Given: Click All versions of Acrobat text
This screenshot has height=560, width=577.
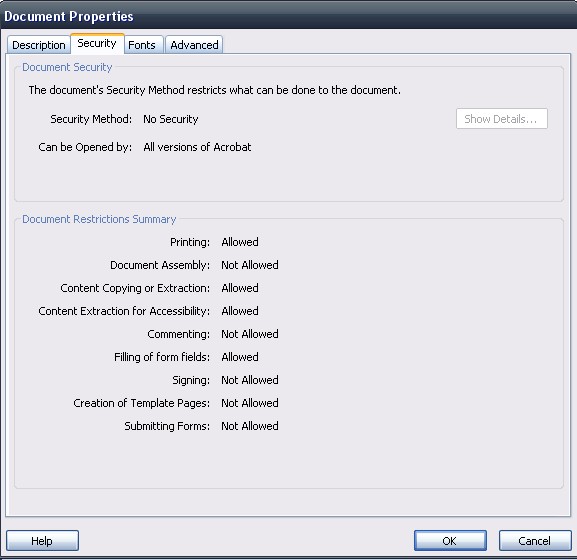Looking at the screenshot, I should [x=197, y=147].
